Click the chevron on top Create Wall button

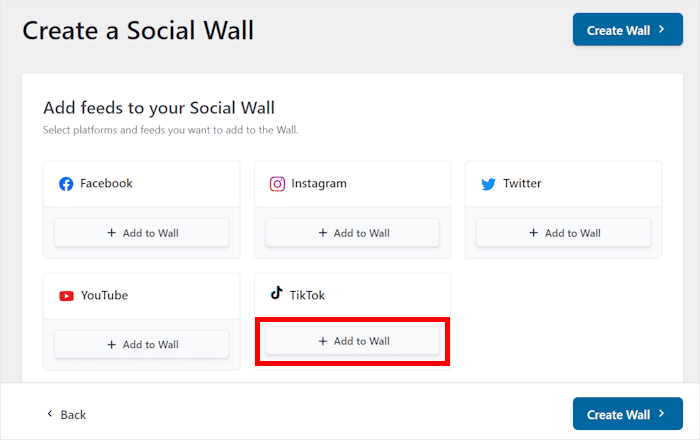(662, 29)
